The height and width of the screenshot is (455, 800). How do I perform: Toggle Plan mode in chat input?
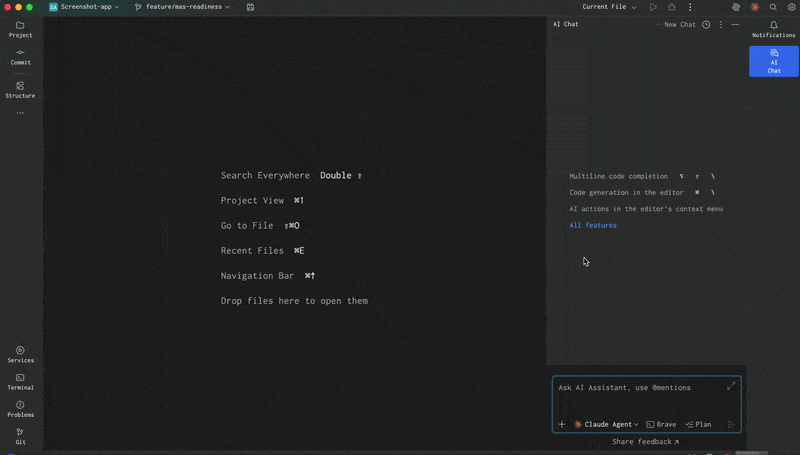tap(698, 424)
